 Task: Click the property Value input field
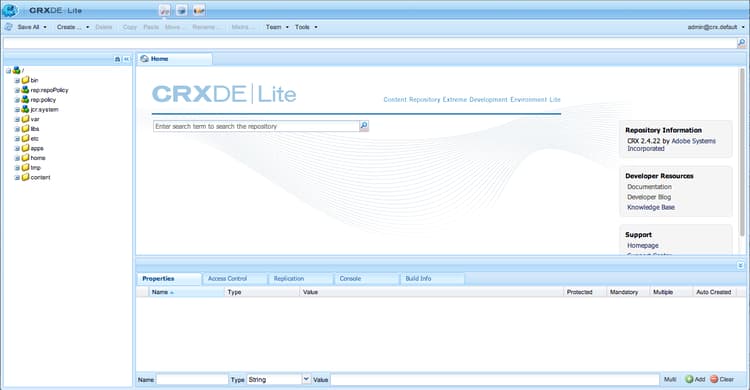495,379
